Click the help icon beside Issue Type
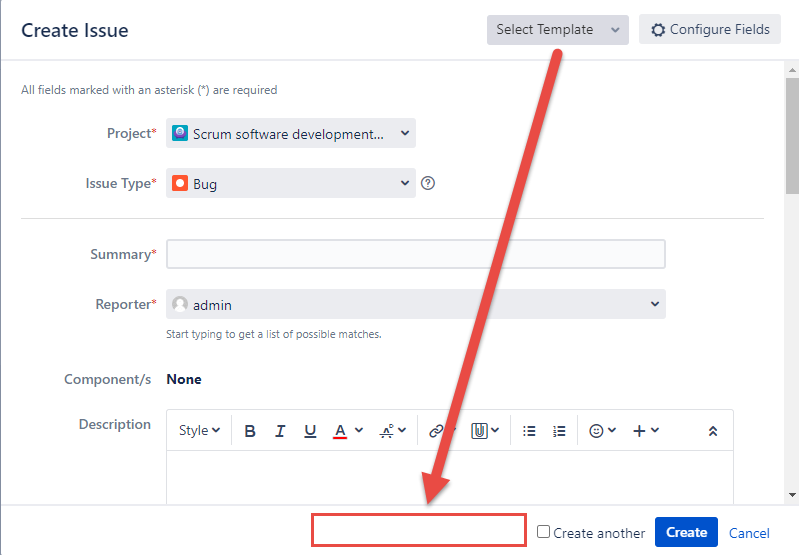 [428, 183]
